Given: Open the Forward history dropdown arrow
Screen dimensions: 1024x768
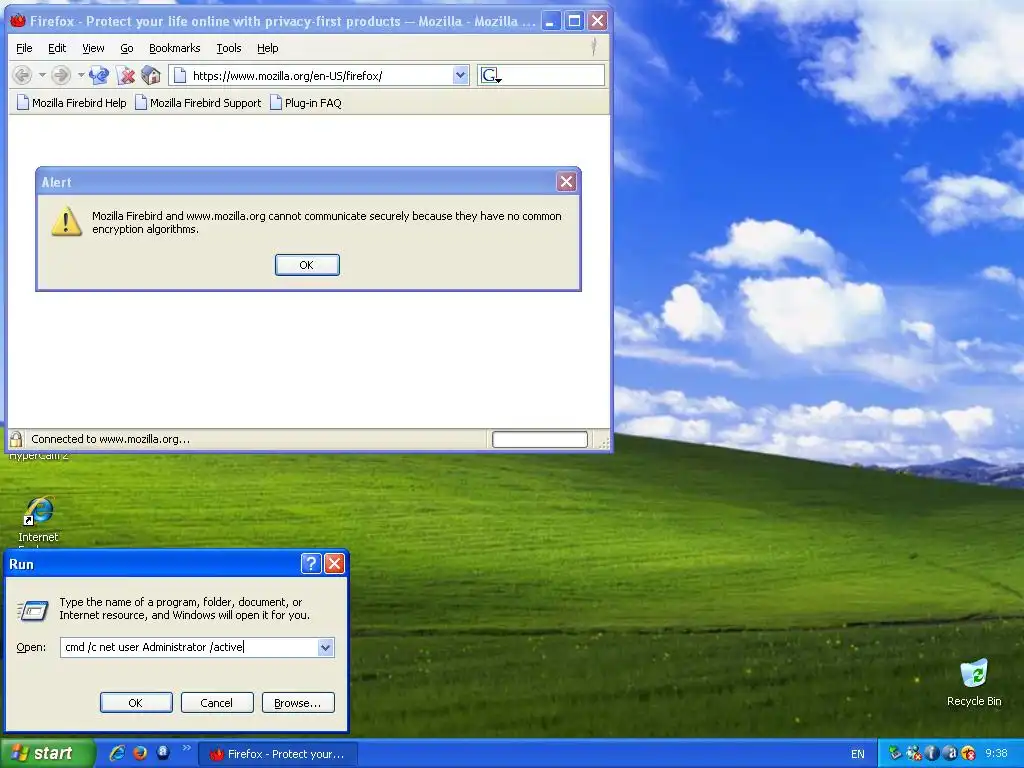Looking at the screenshot, I should coord(80,76).
